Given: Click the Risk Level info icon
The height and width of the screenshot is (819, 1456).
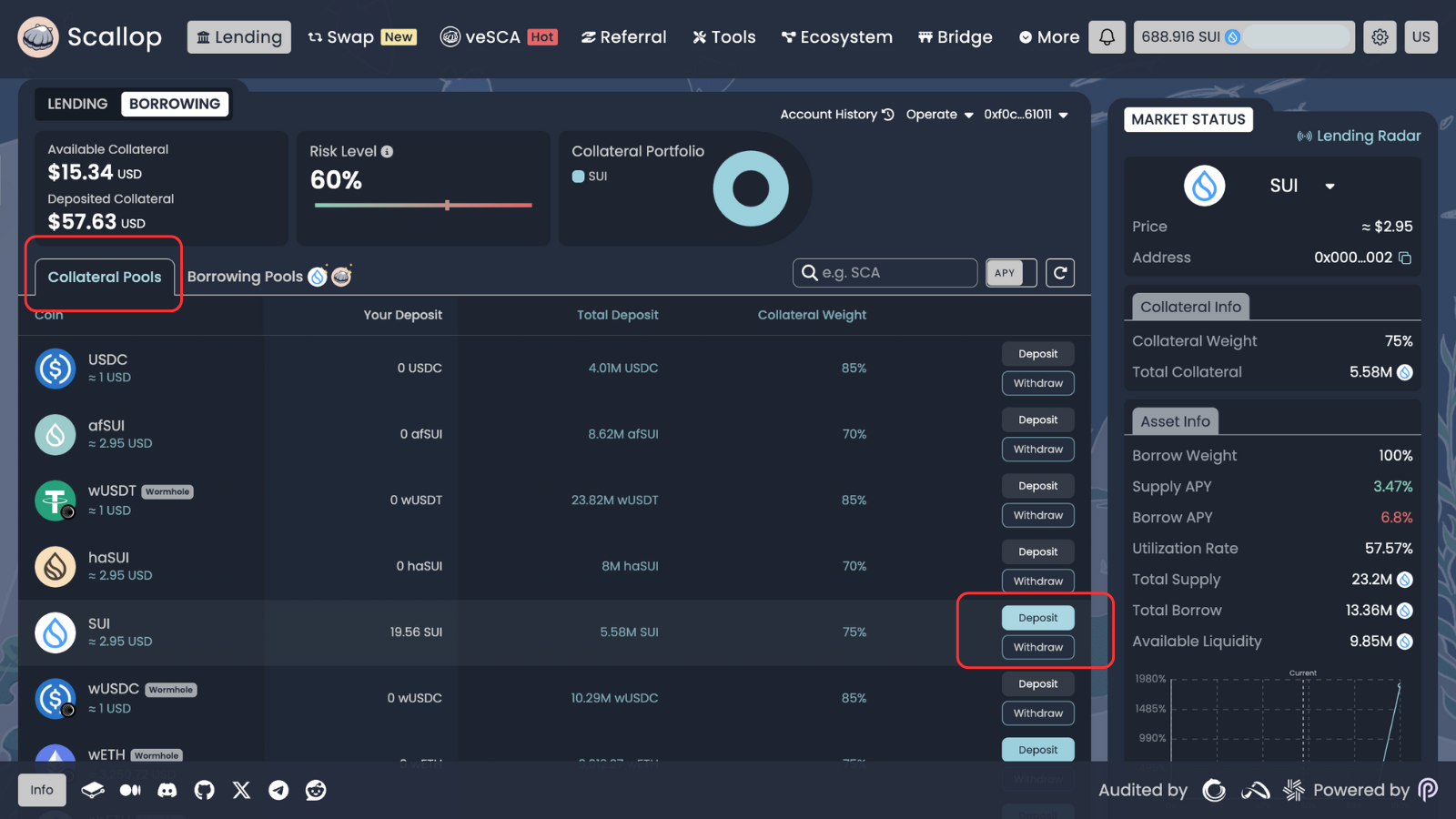Looking at the screenshot, I should pos(387,152).
